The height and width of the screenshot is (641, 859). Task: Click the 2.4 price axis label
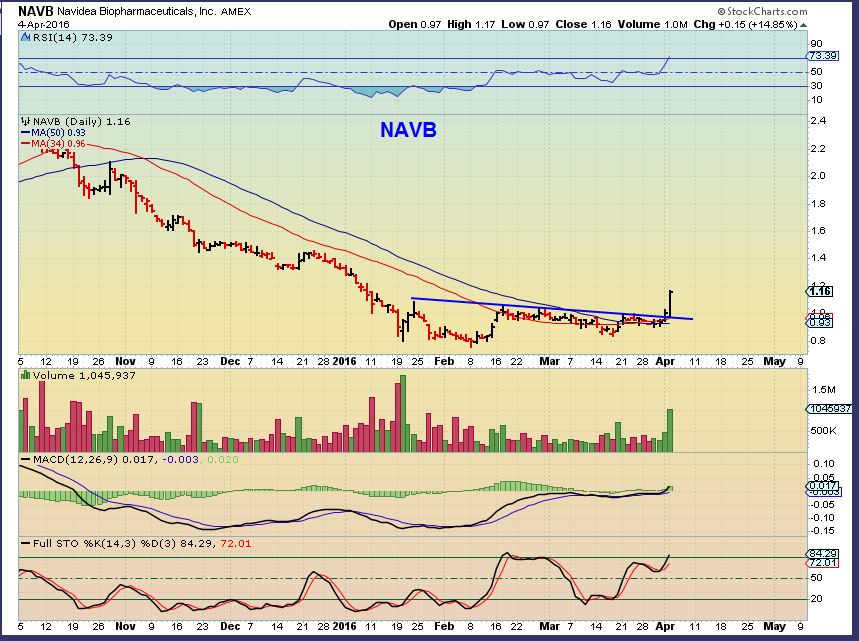pyautogui.click(x=818, y=121)
